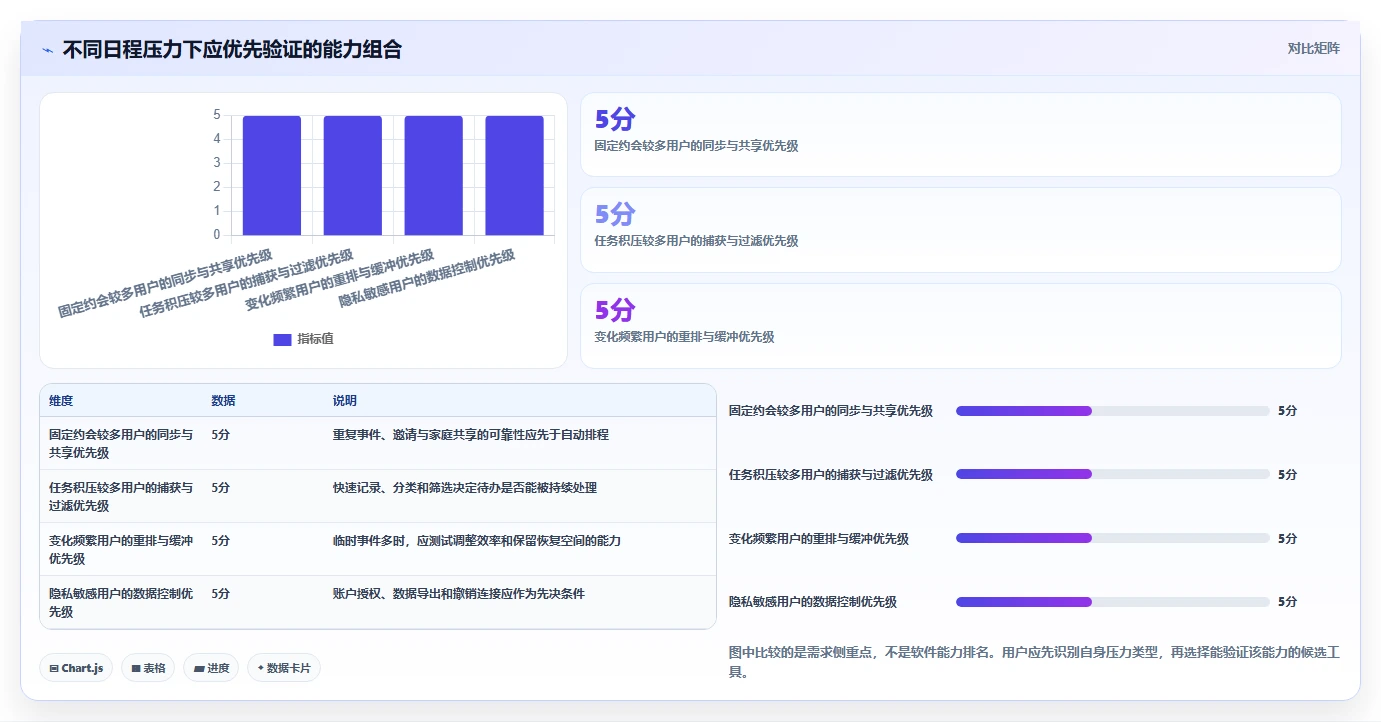Click bar for 变化频繁用户的重排与缓冲优先级
This screenshot has width=1381, height=722.
(434, 175)
